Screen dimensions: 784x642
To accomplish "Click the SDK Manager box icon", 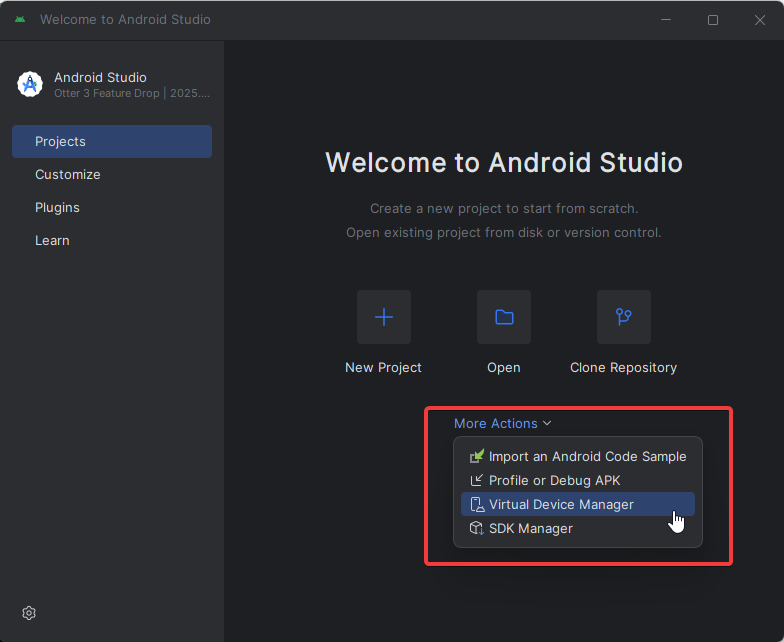I will point(476,528).
